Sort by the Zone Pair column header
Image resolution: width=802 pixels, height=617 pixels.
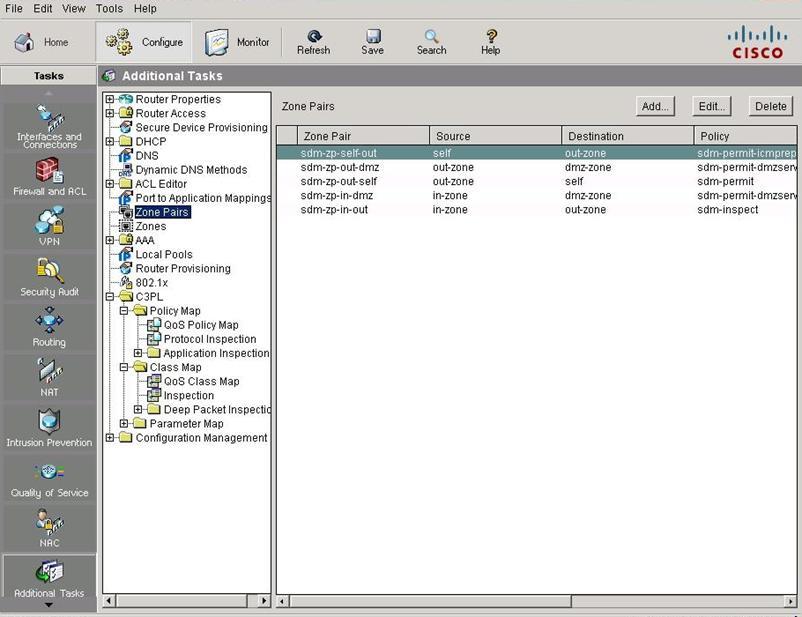click(363, 136)
